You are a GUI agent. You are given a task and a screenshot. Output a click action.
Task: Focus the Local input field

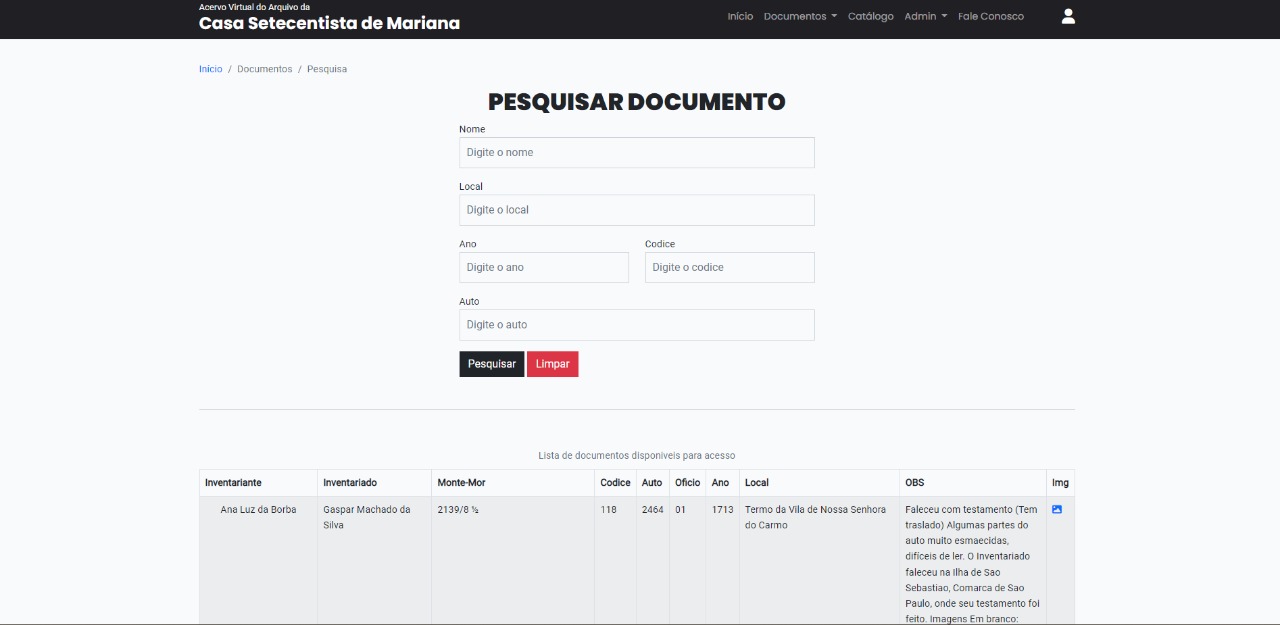(x=636, y=210)
